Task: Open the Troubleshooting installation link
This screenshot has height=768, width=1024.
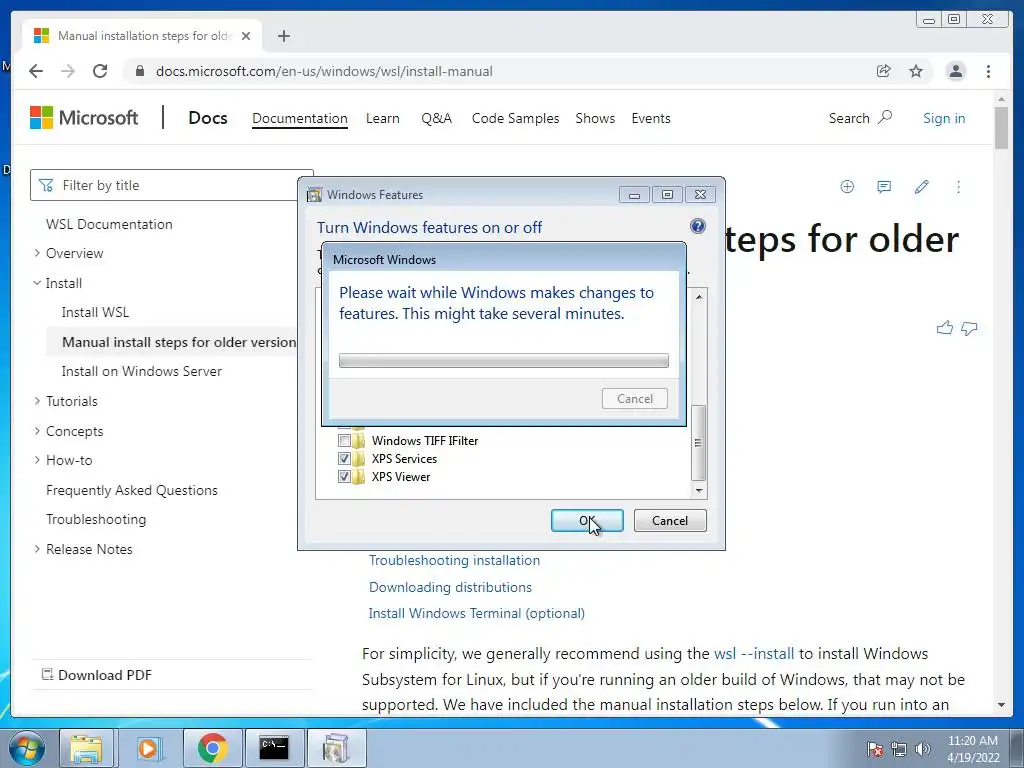Action: [x=455, y=560]
